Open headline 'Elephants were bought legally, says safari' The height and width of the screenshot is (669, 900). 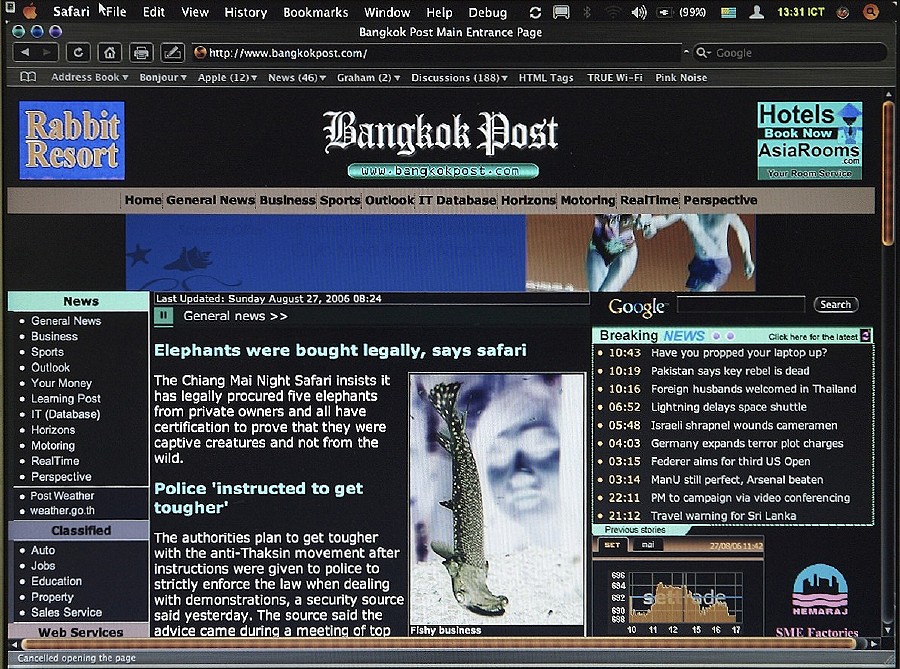[340, 350]
